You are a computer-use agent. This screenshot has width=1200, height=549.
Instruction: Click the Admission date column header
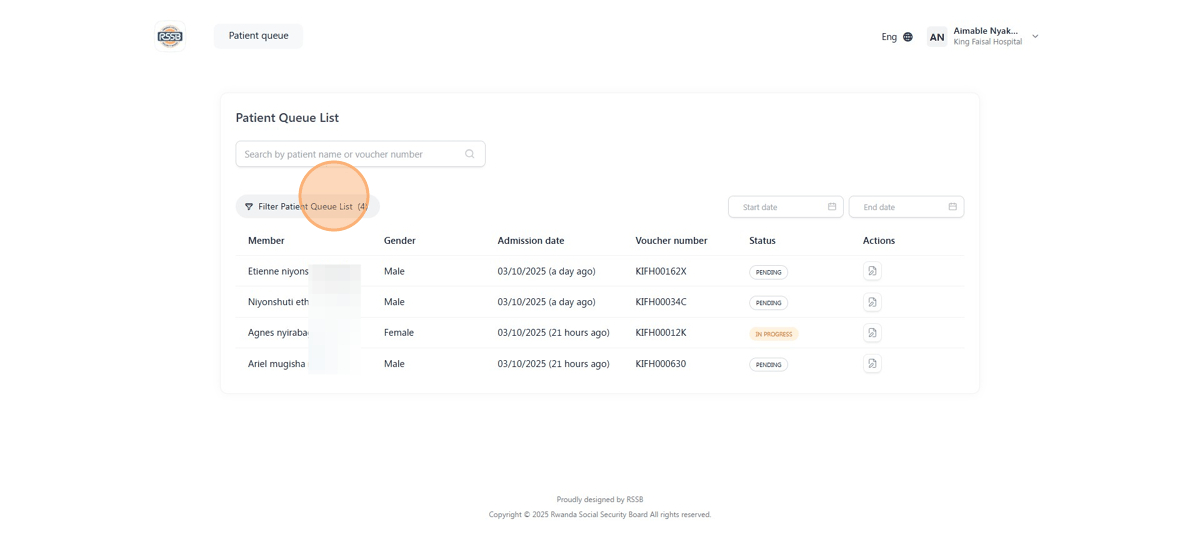(531, 241)
